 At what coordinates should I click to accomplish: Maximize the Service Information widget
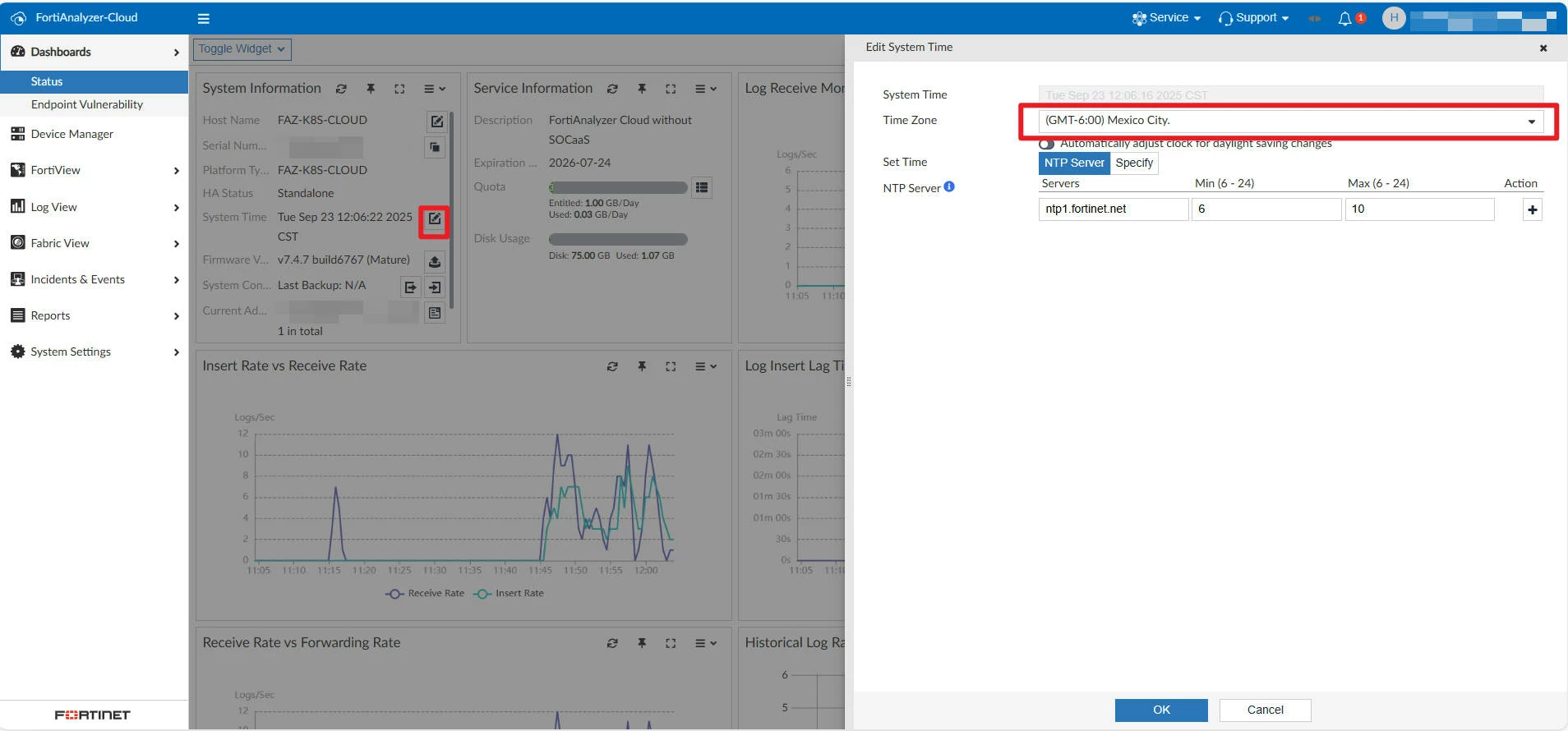[671, 89]
